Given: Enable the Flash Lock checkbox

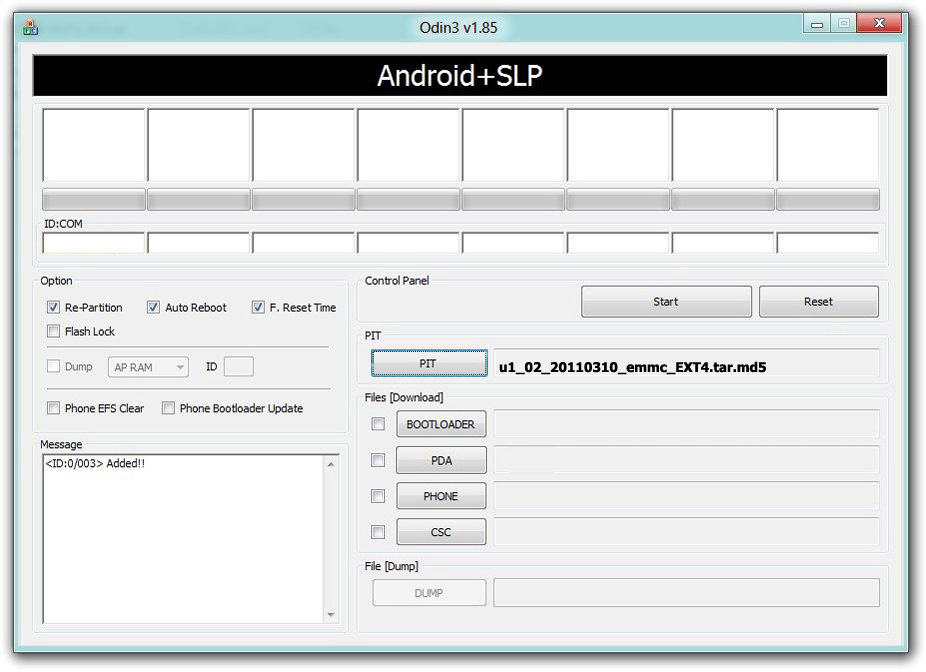Looking at the screenshot, I should pos(53,331).
